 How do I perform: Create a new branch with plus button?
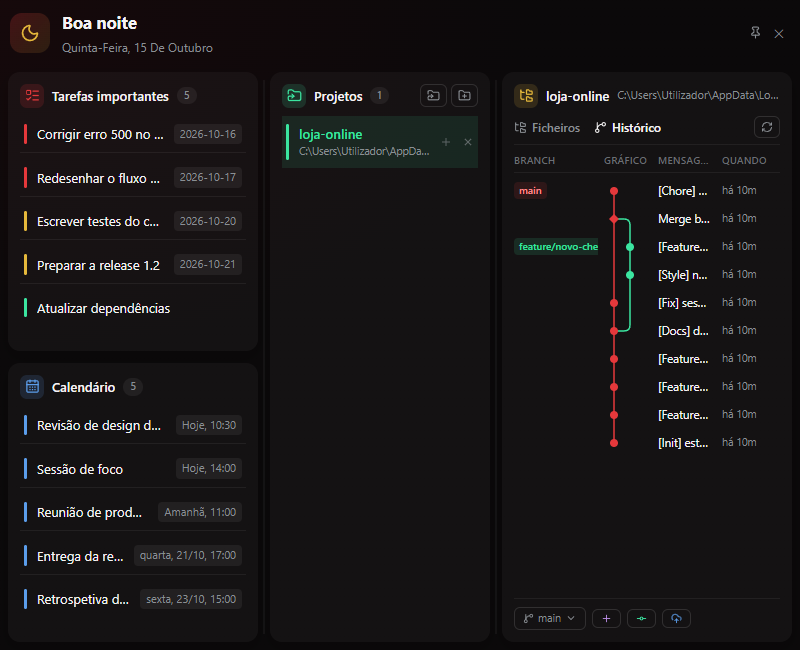click(x=606, y=618)
